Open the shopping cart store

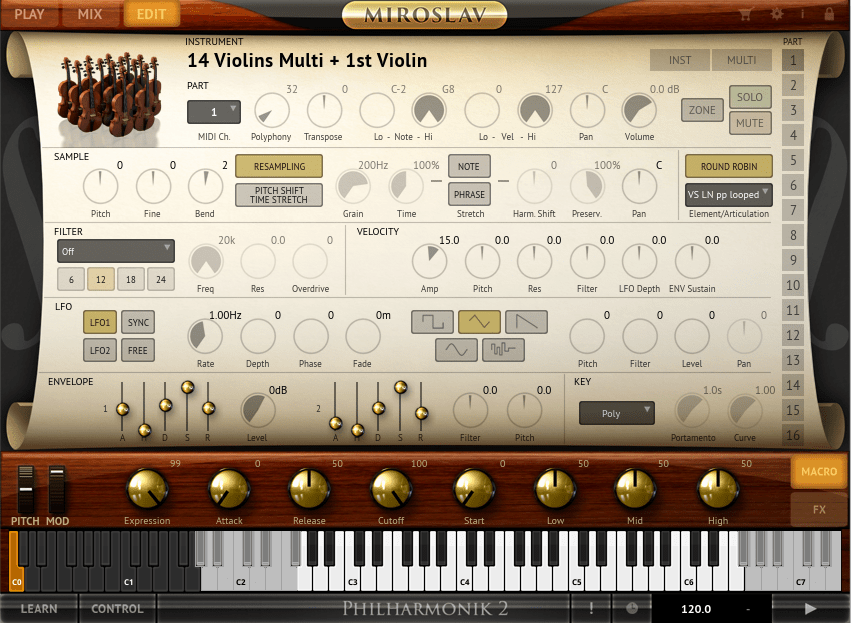pos(745,14)
